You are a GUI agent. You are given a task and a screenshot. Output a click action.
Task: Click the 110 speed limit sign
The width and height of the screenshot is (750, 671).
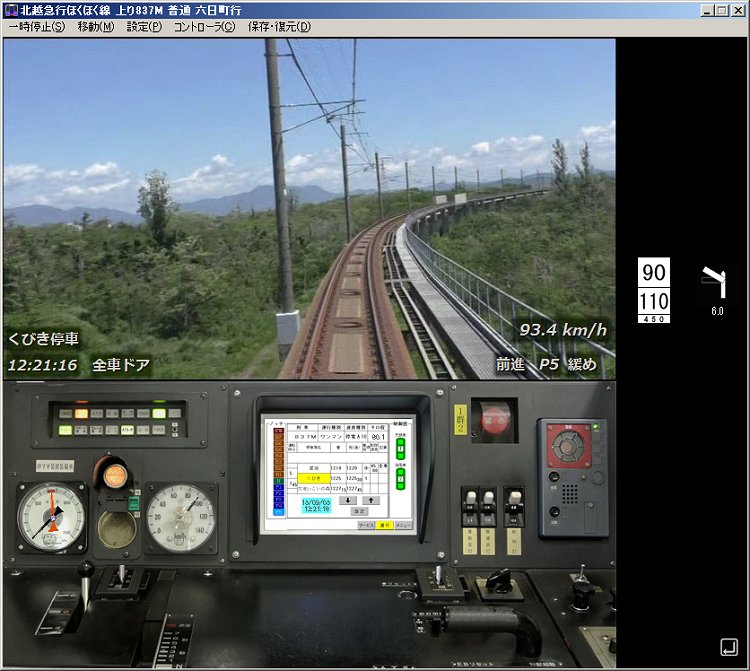point(653,301)
